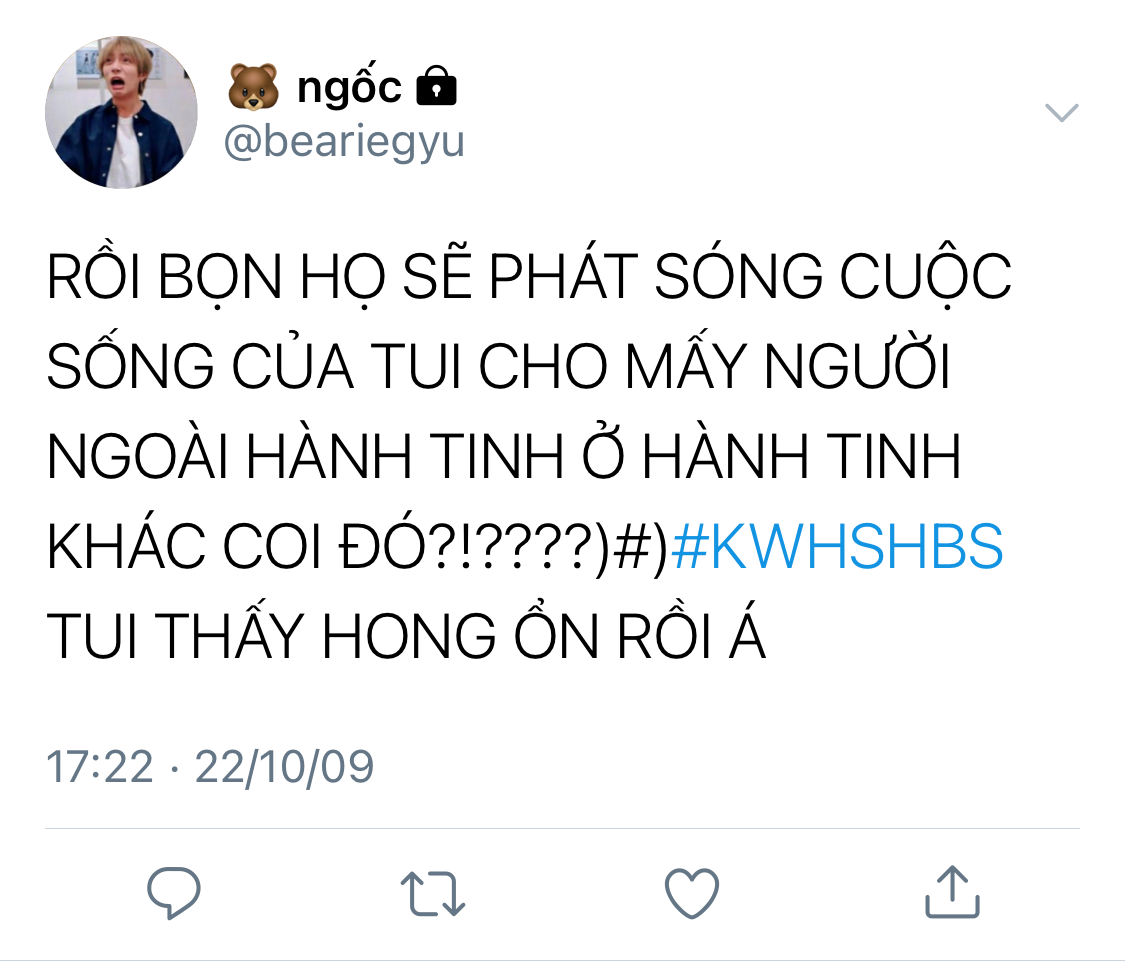Click the padlock icon next to ngốc

coord(436,86)
